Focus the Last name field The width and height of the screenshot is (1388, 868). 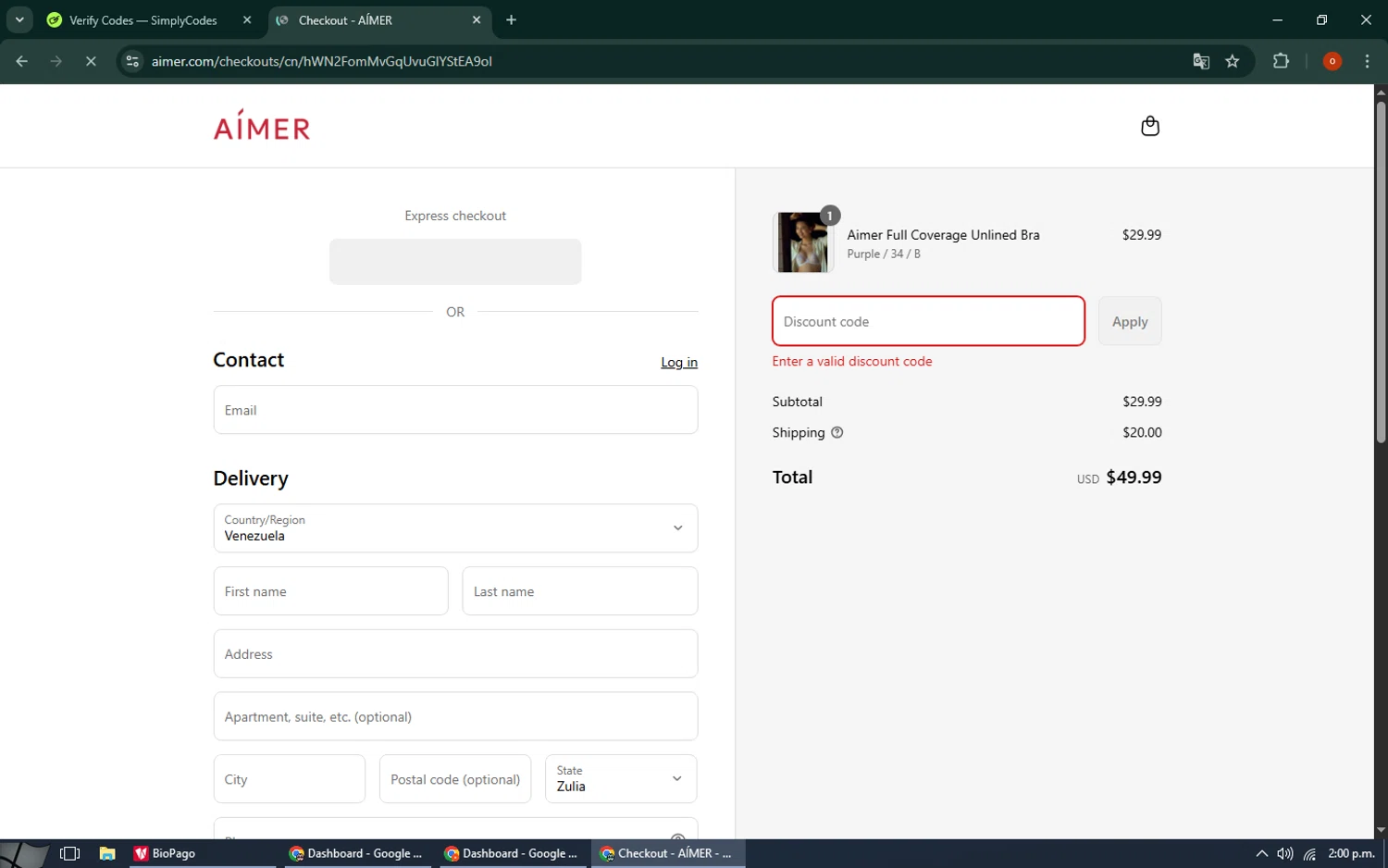pyautogui.click(x=579, y=591)
